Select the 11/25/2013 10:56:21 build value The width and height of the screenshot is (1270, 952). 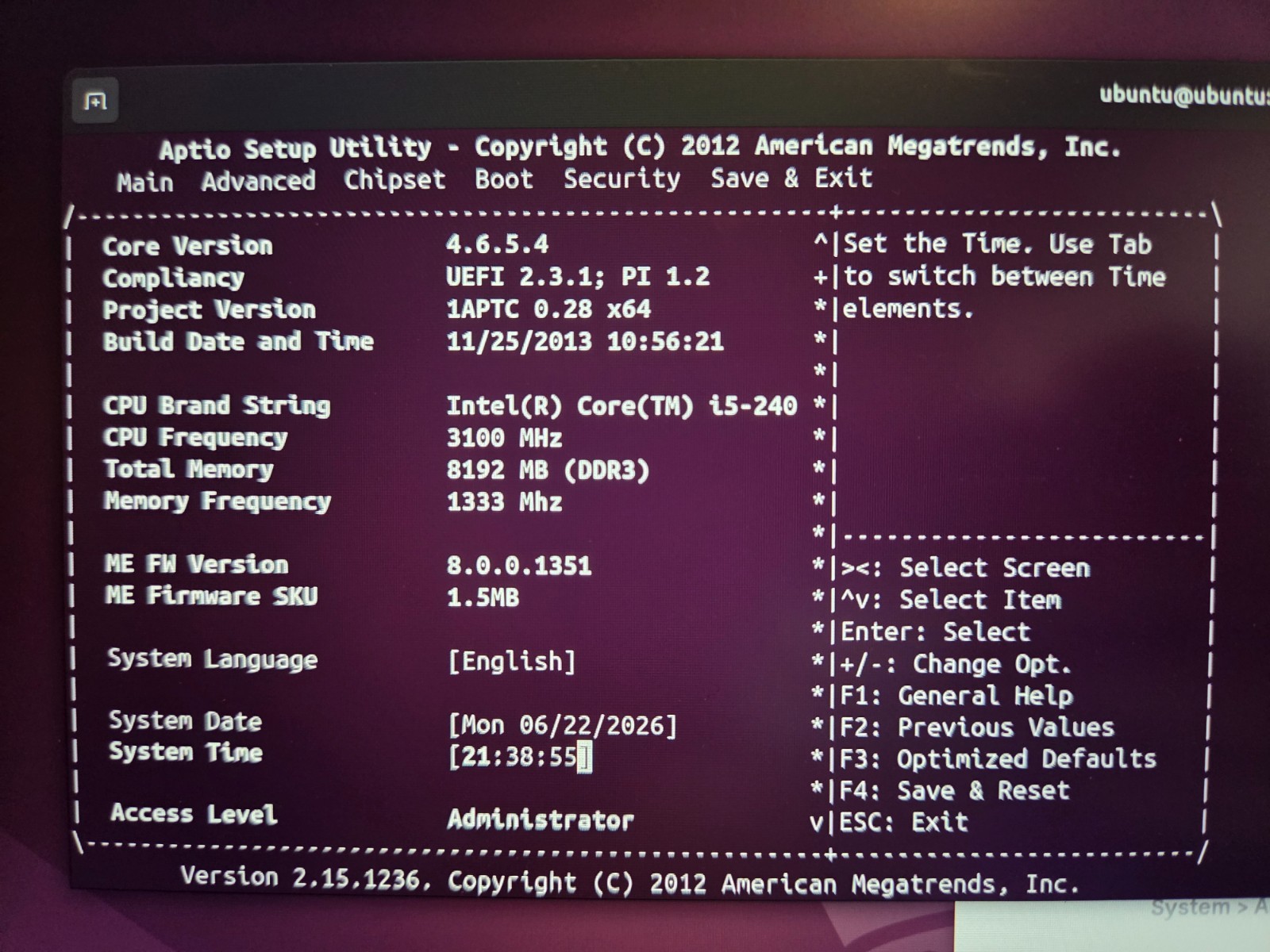(x=585, y=342)
